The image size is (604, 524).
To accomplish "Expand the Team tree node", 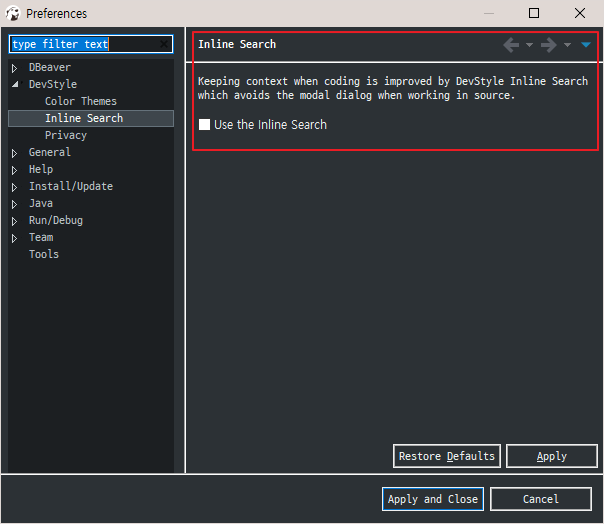I will coord(14,238).
